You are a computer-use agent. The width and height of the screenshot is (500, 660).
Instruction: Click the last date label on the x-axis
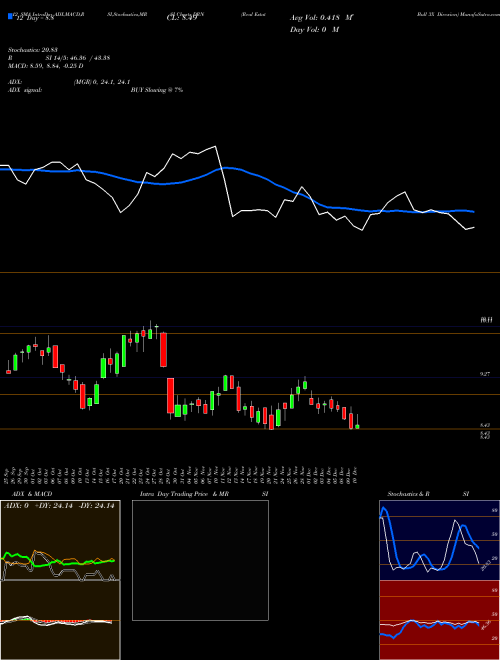357,474
